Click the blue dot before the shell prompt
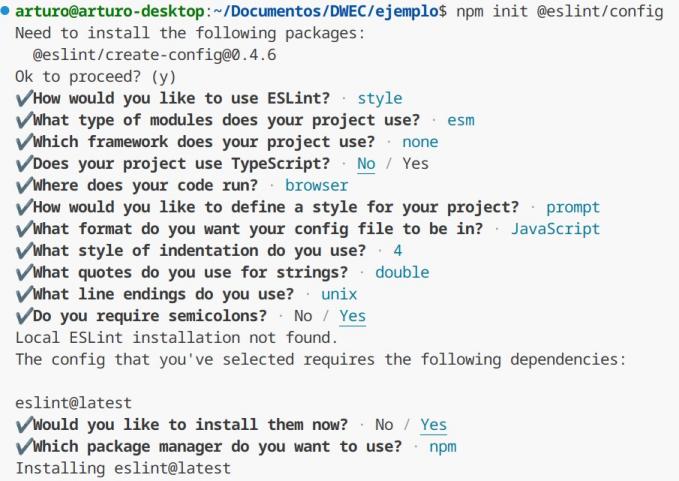The width and height of the screenshot is (679, 481). [6, 11]
